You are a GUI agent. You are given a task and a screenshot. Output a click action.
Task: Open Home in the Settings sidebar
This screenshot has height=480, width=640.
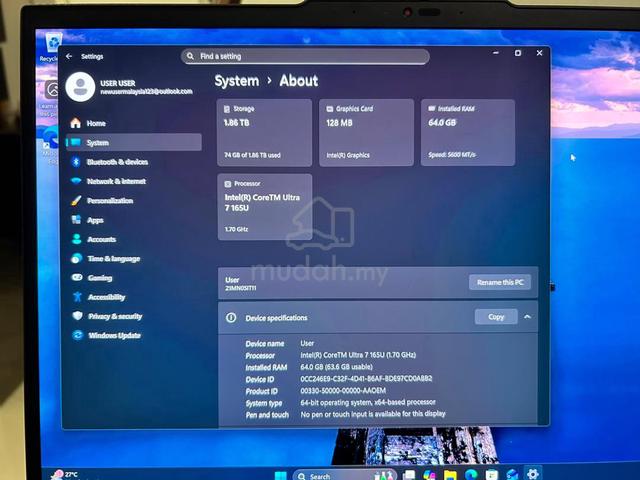133,123
